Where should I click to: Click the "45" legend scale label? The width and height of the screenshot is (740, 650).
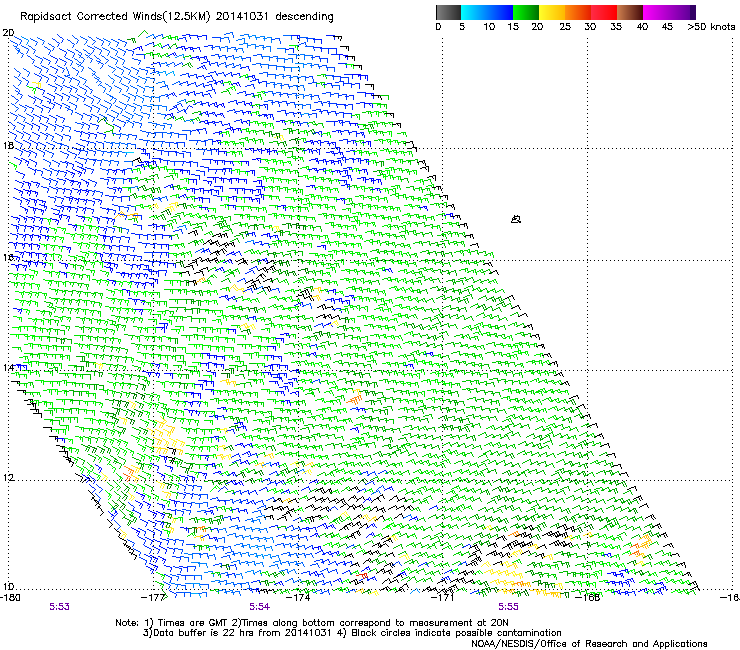(667, 27)
